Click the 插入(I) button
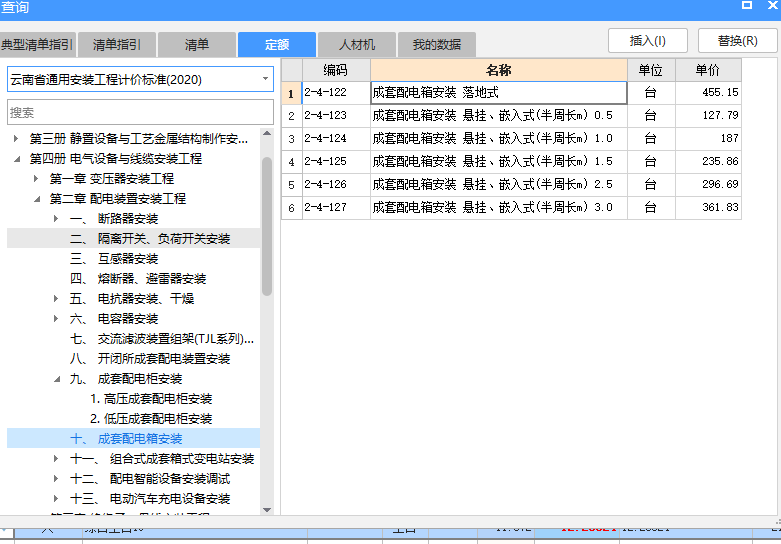This screenshot has width=781, height=544. (648, 40)
